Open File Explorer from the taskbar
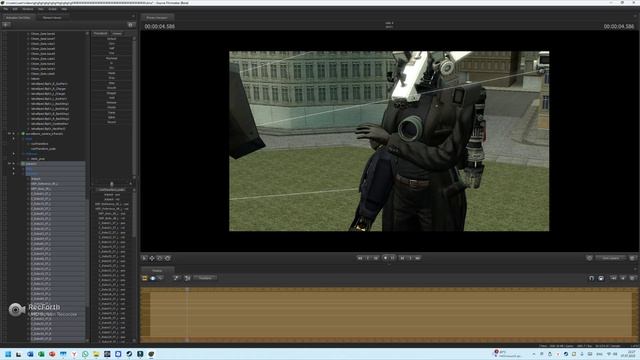640x360 pixels. tap(96, 354)
